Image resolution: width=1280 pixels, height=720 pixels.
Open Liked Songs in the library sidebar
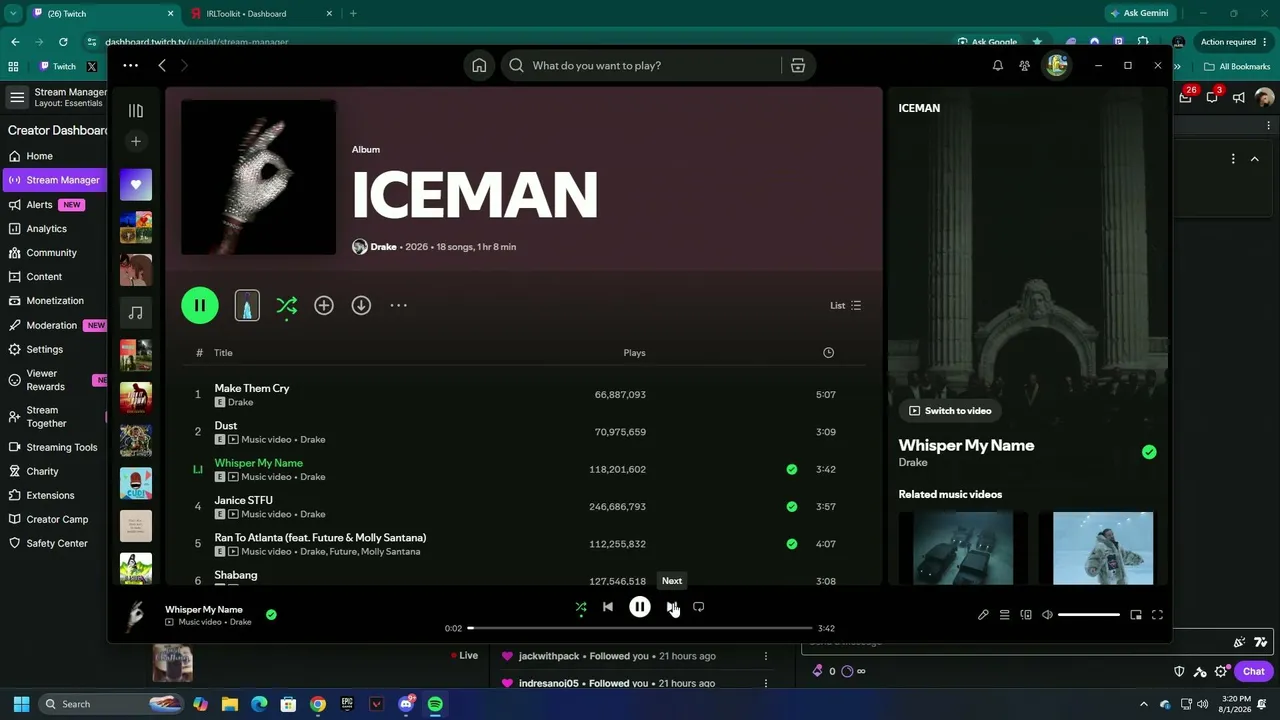136,185
